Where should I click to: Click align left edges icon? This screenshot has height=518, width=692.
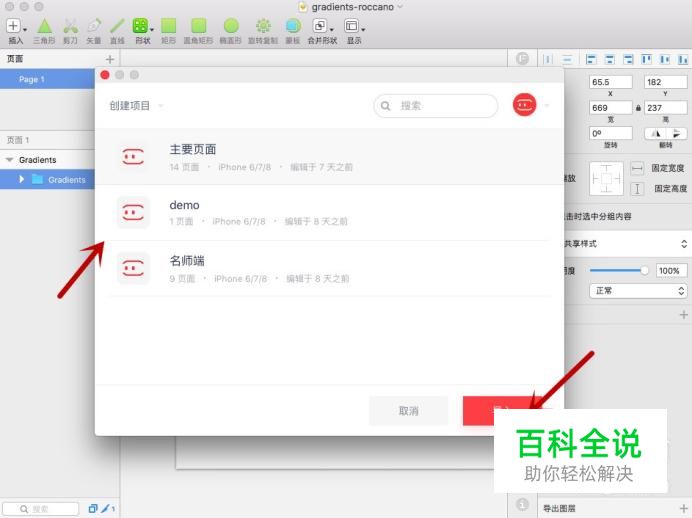tap(590, 59)
